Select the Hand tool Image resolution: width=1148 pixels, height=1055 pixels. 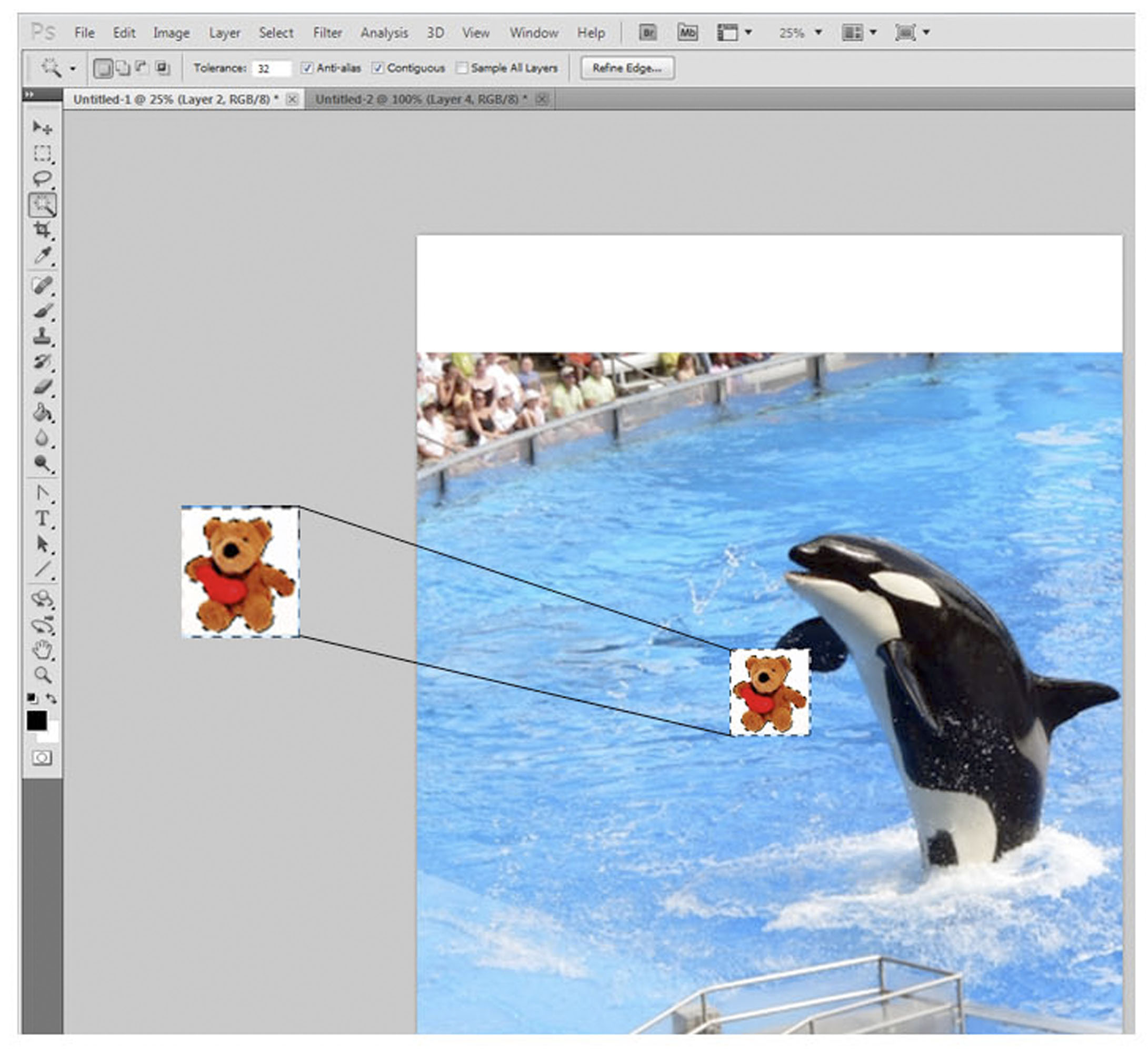click(42, 650)
